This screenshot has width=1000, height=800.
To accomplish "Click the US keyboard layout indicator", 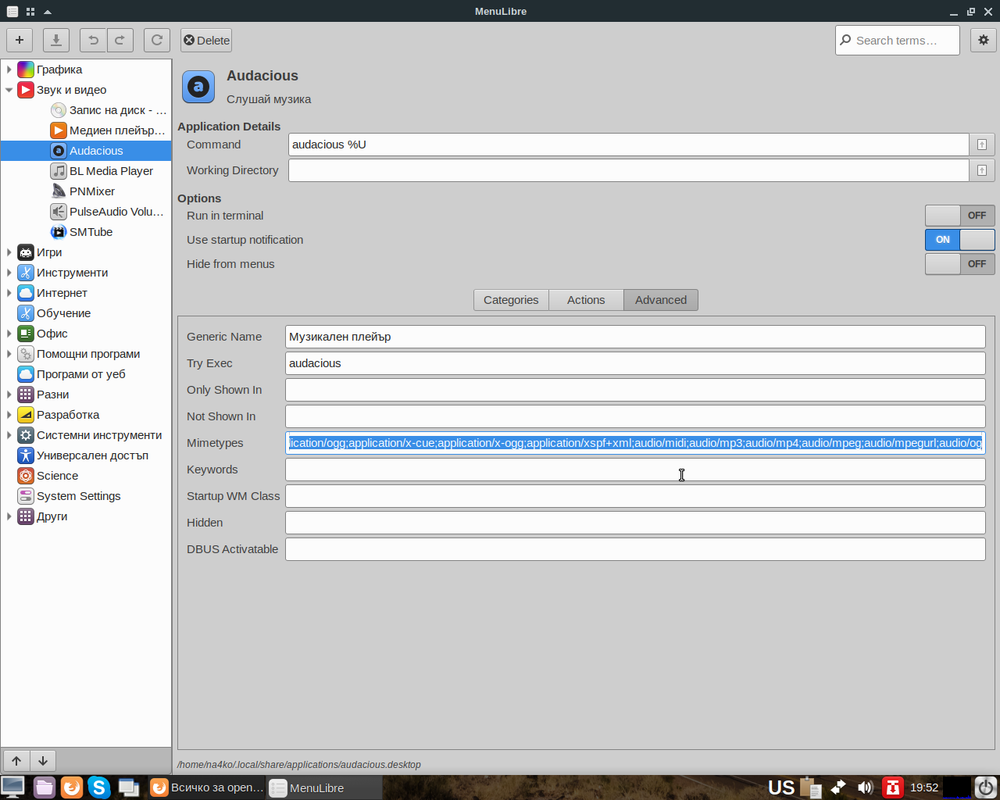I will tap(781, 788).
